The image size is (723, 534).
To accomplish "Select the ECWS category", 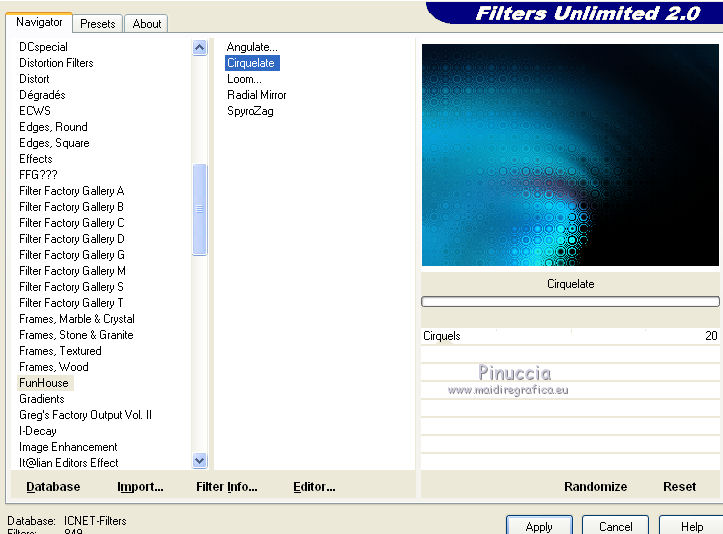I will [x=35, y=111].
